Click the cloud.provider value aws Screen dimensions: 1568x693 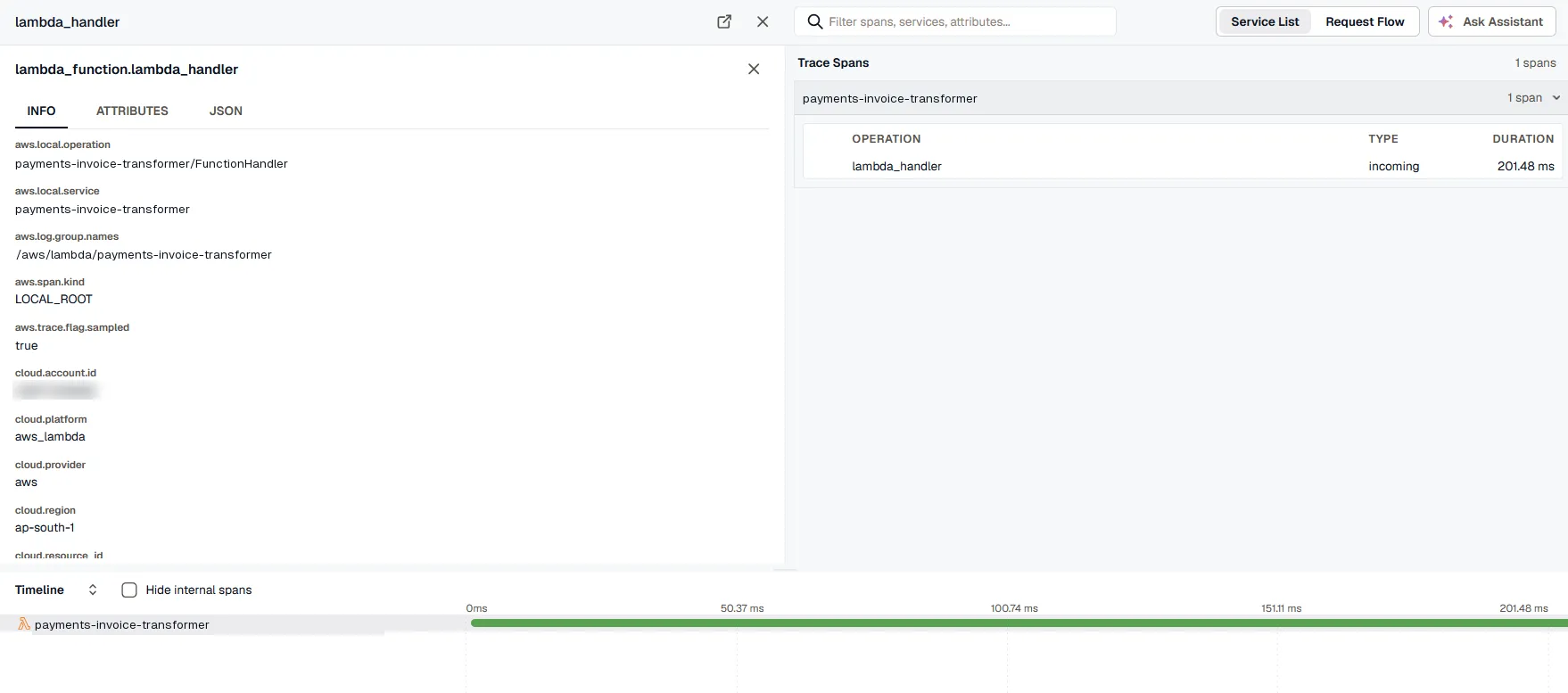27,482
